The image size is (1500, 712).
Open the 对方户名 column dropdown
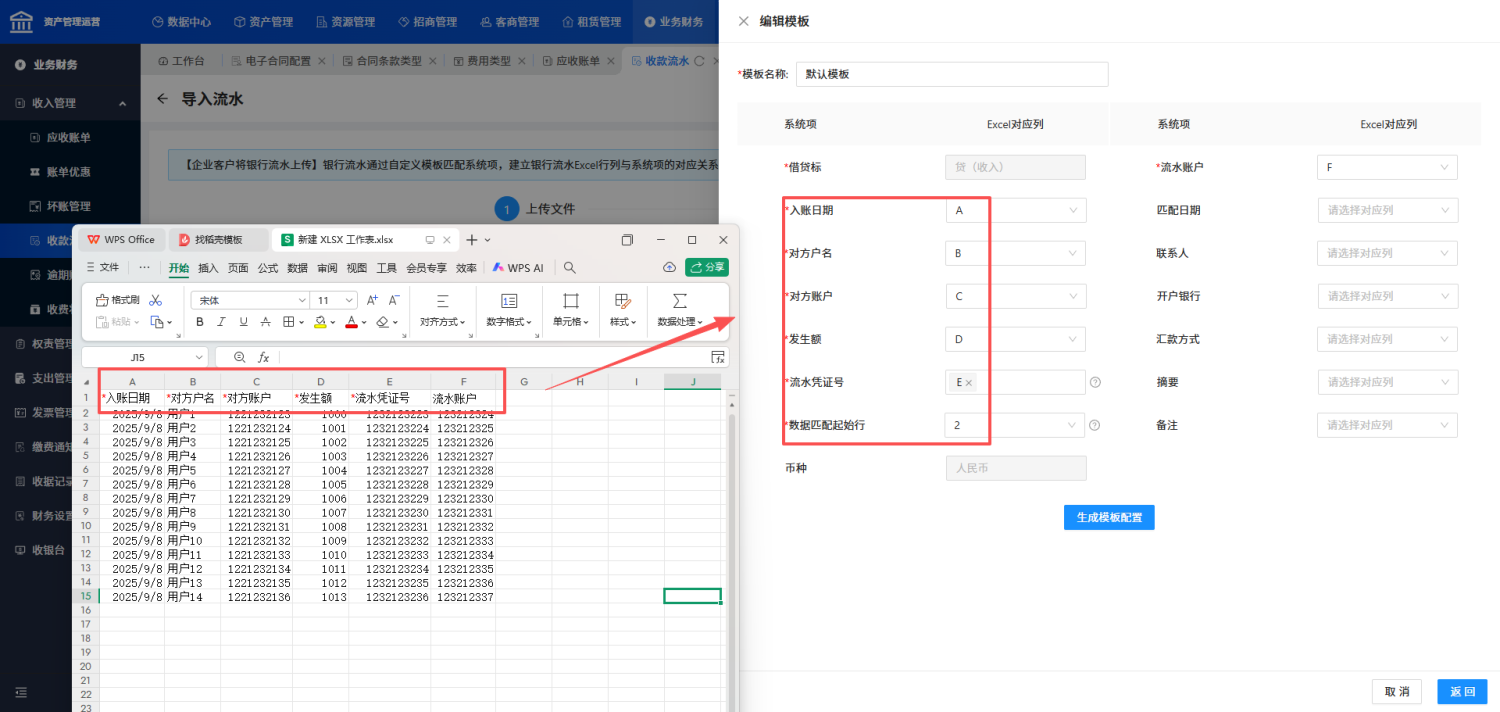click(1015, 253)
